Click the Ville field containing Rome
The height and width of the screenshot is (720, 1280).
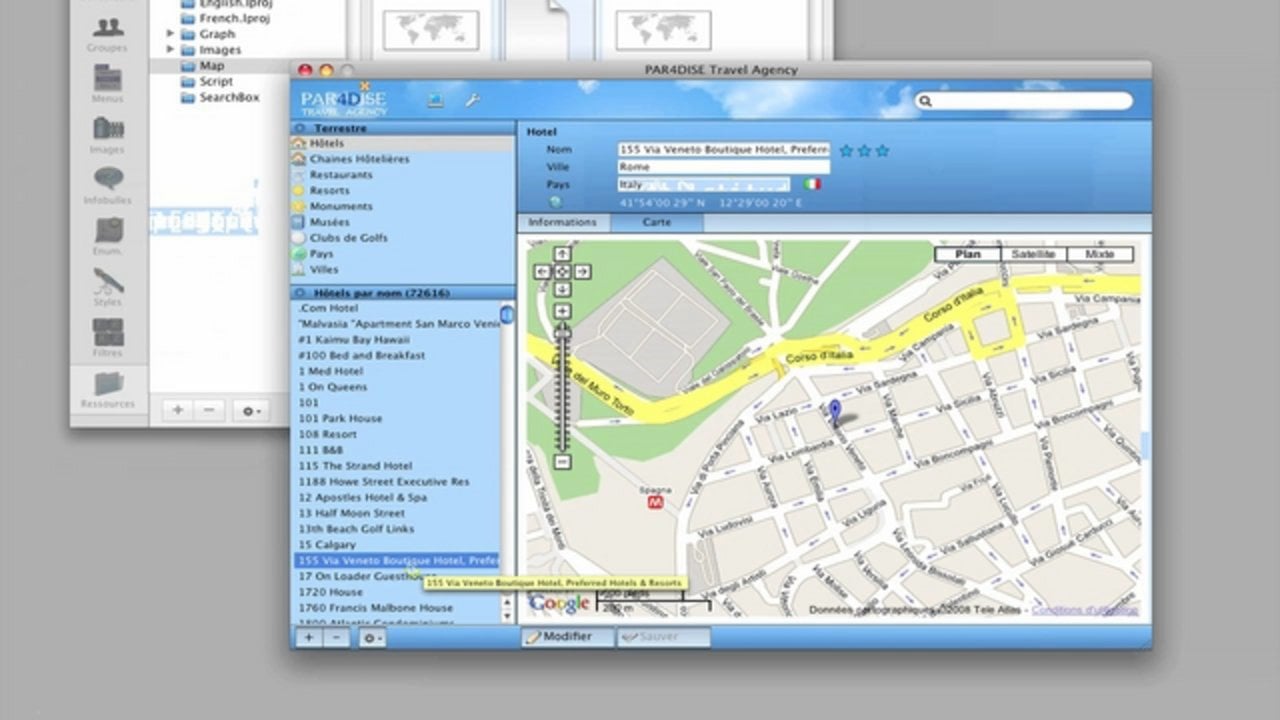point(724,167)
